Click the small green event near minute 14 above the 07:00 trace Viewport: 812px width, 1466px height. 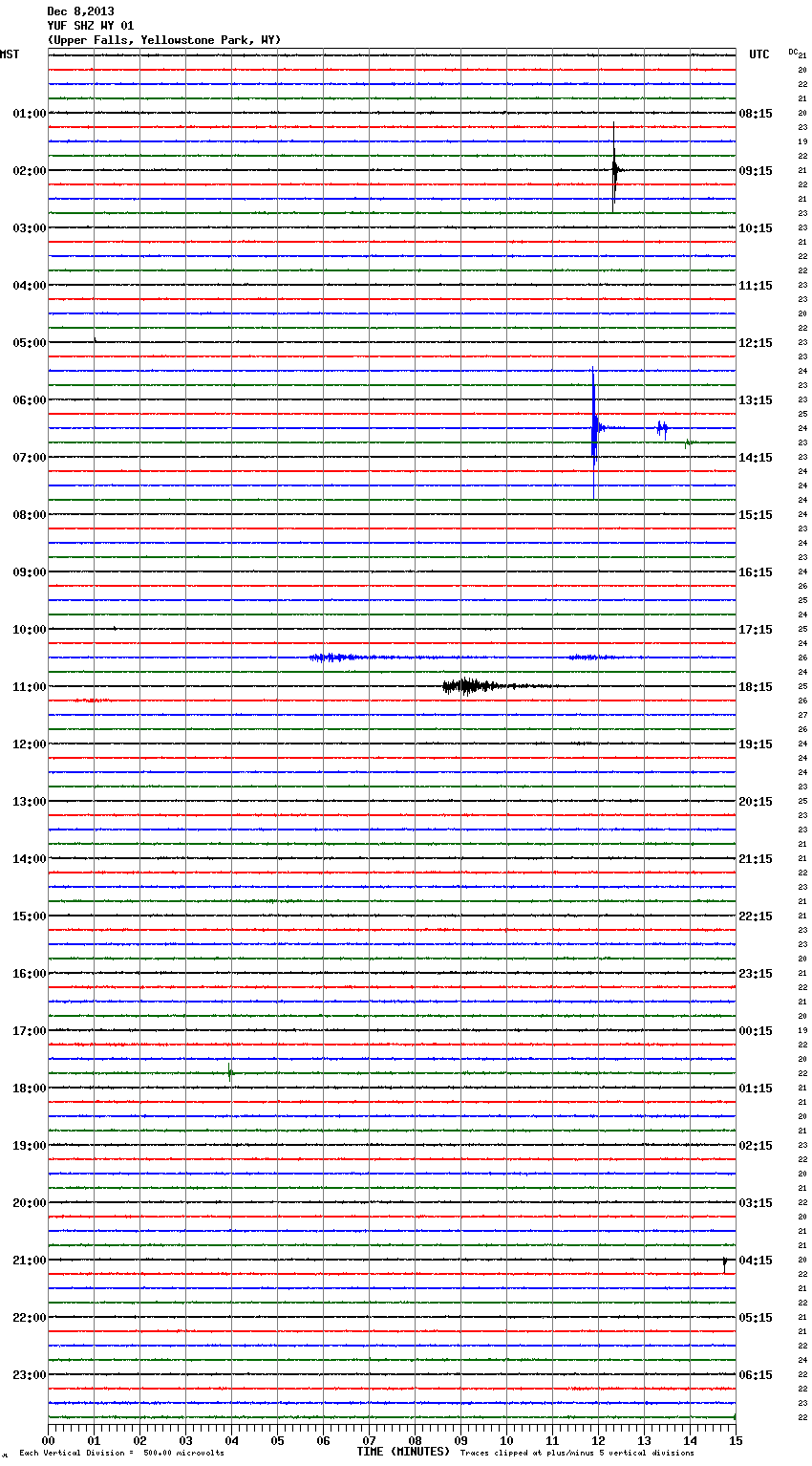pyautogui.click(x=689, y=442)
